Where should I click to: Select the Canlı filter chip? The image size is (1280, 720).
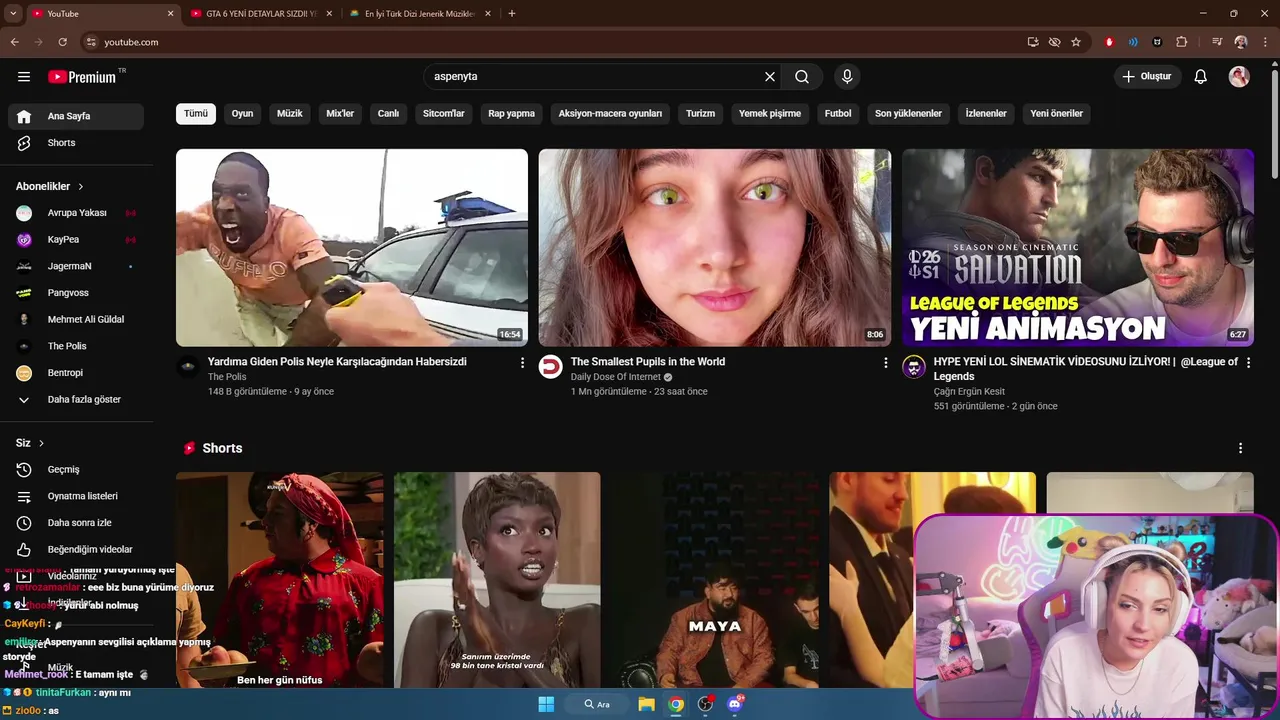pyautogui.click(x=388, y=114)
